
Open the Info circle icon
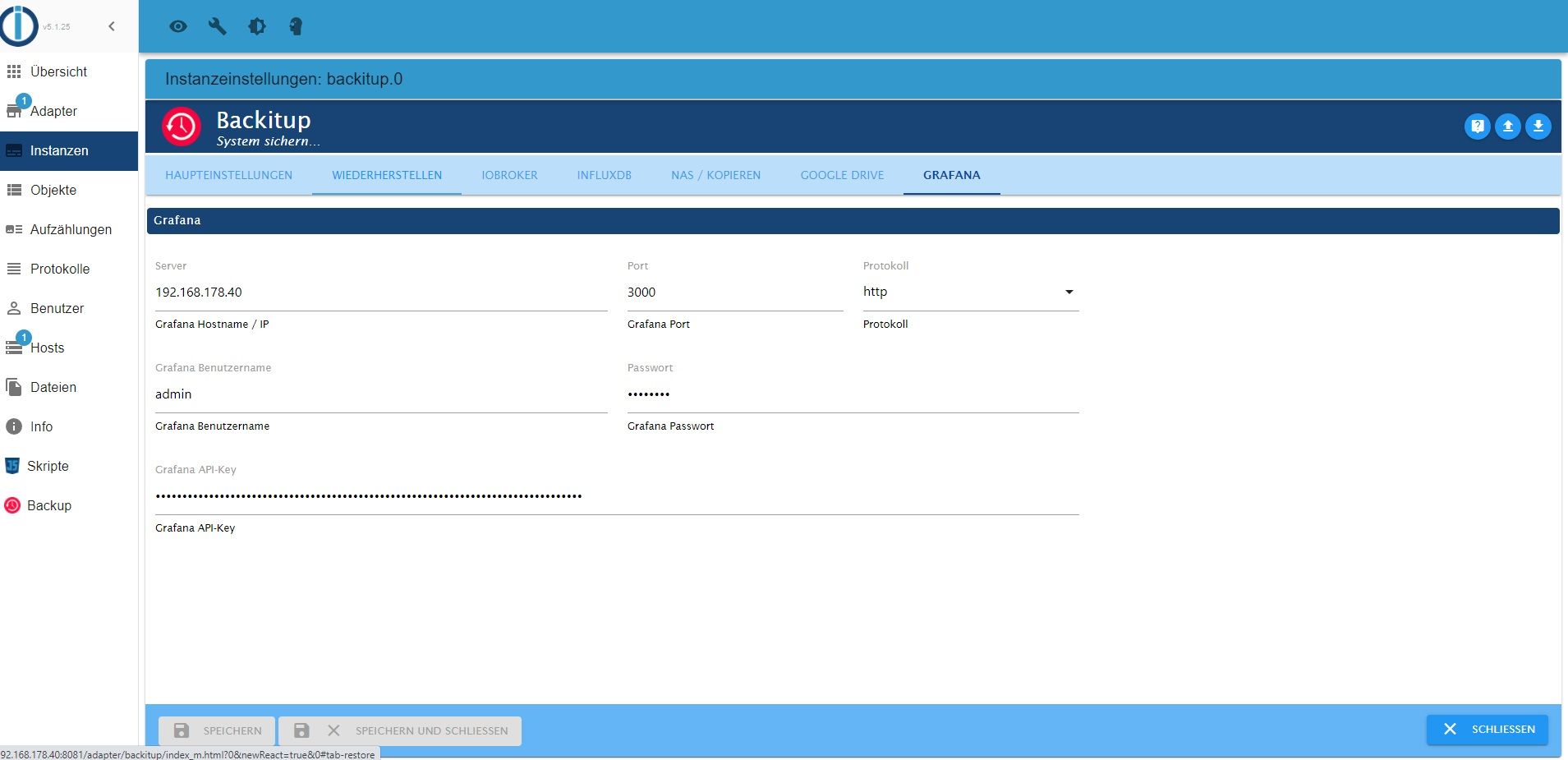(x=14, y=426)
